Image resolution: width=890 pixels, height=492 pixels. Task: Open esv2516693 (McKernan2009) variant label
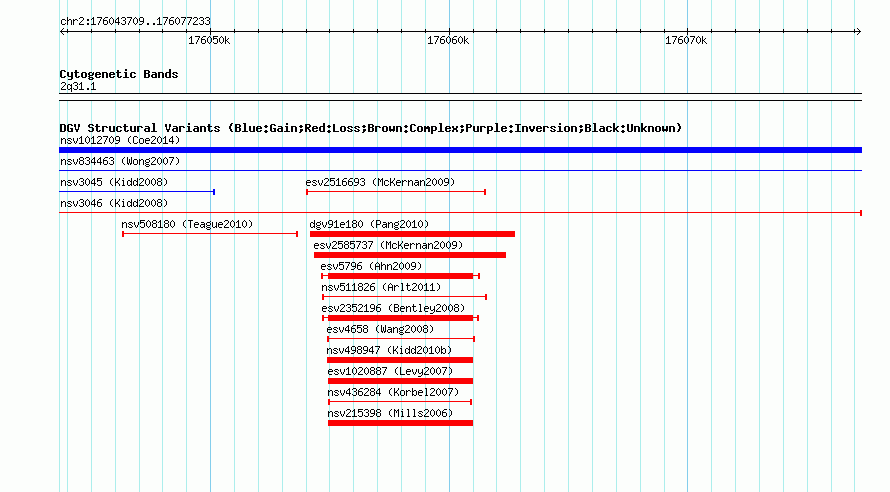point(380,182)
